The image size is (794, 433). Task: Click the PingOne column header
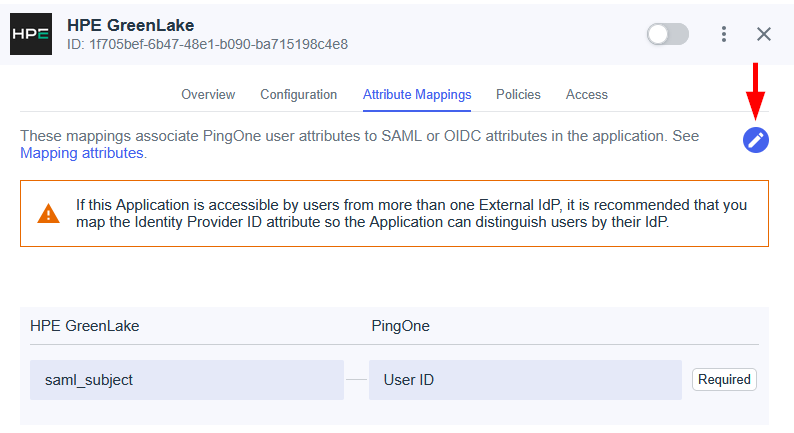pos(401,326)
